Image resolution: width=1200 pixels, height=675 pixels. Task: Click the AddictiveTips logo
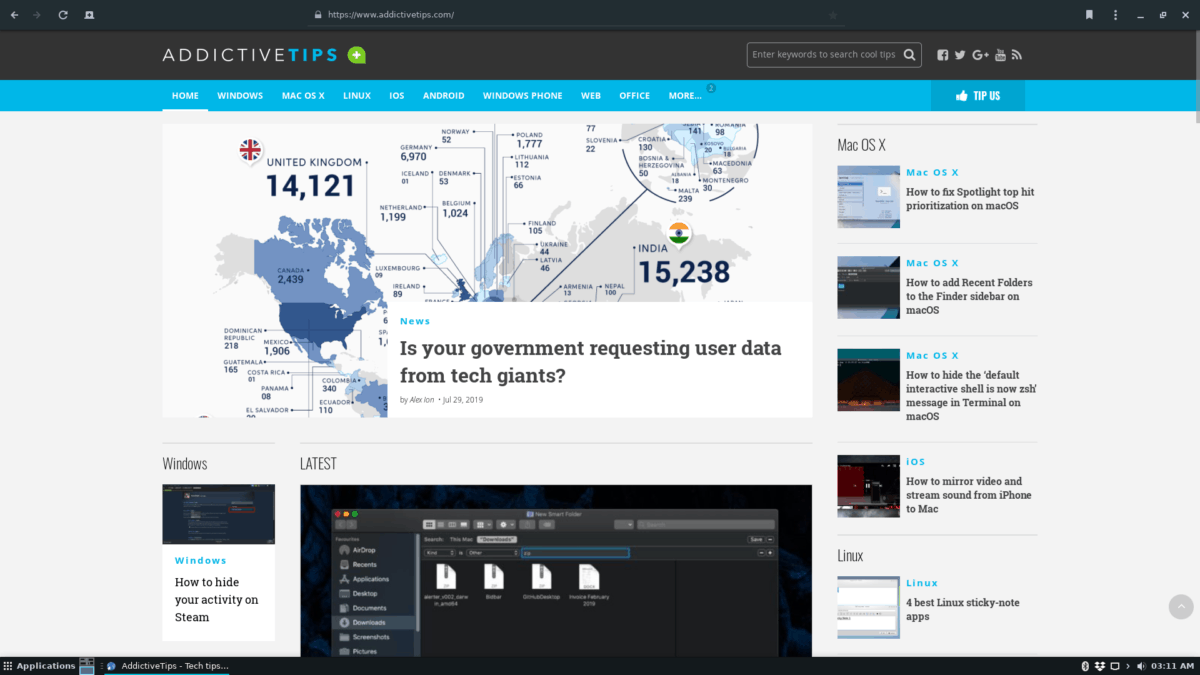(251, 55)
